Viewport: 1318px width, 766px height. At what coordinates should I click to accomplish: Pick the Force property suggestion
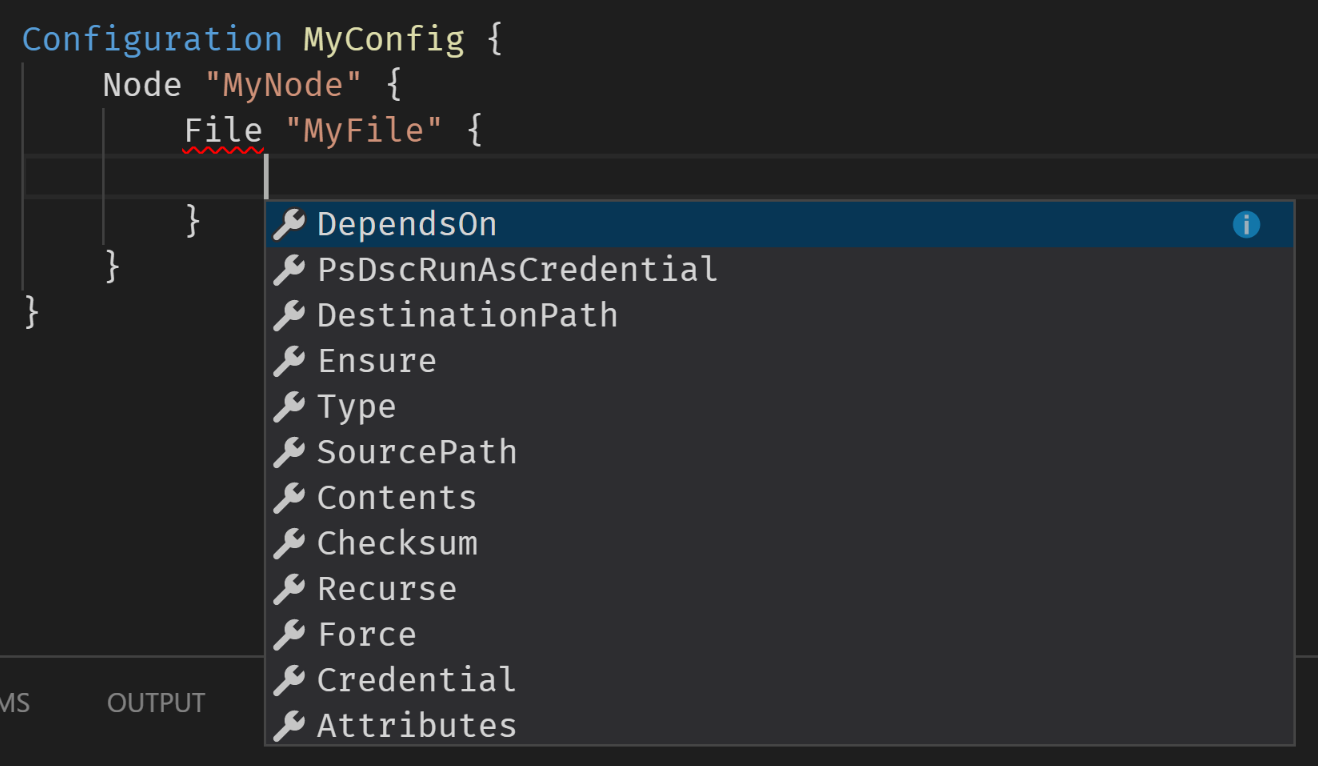780,635
